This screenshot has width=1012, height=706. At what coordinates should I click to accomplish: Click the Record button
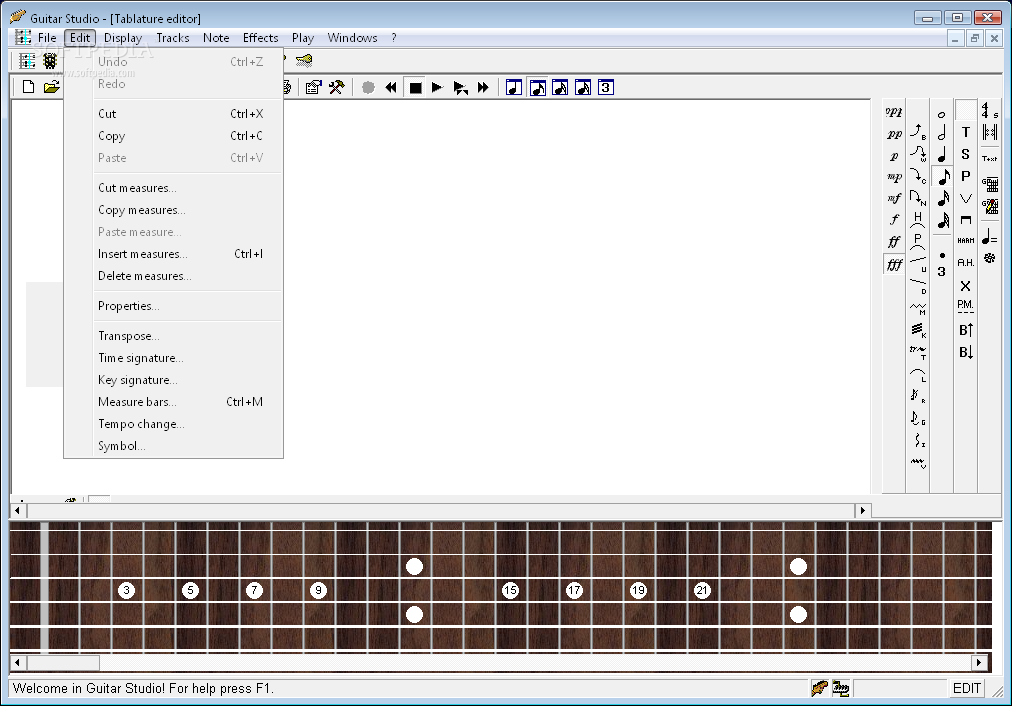[368, 88]
